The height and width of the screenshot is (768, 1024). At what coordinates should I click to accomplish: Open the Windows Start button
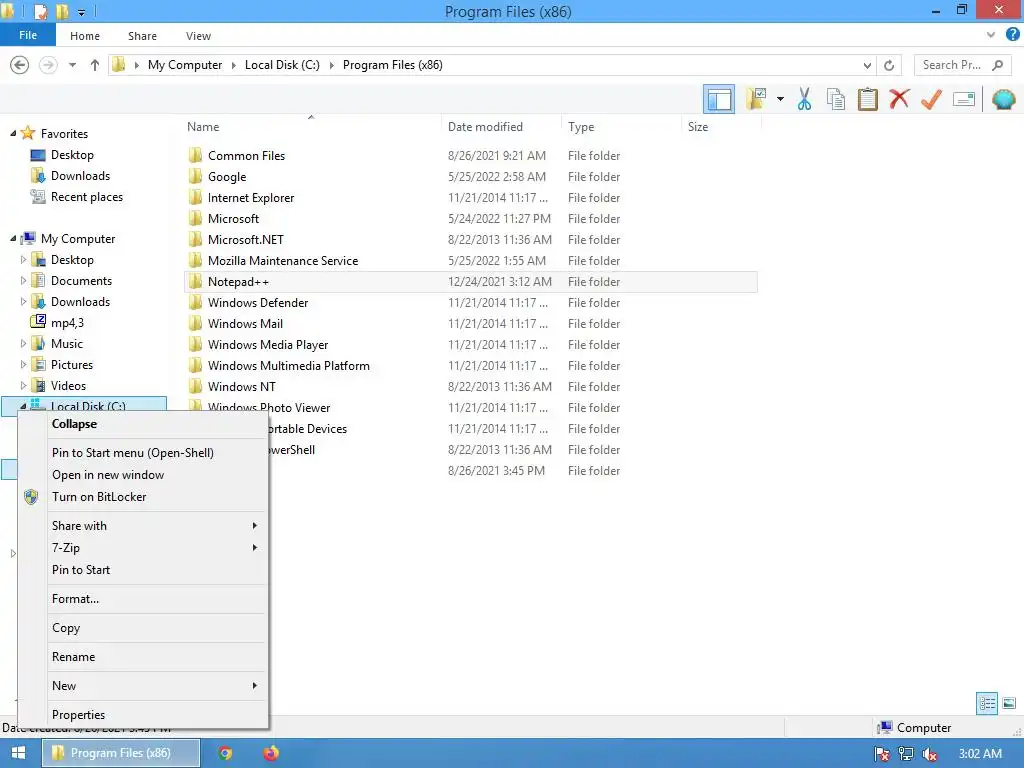(x=18, y=753)
